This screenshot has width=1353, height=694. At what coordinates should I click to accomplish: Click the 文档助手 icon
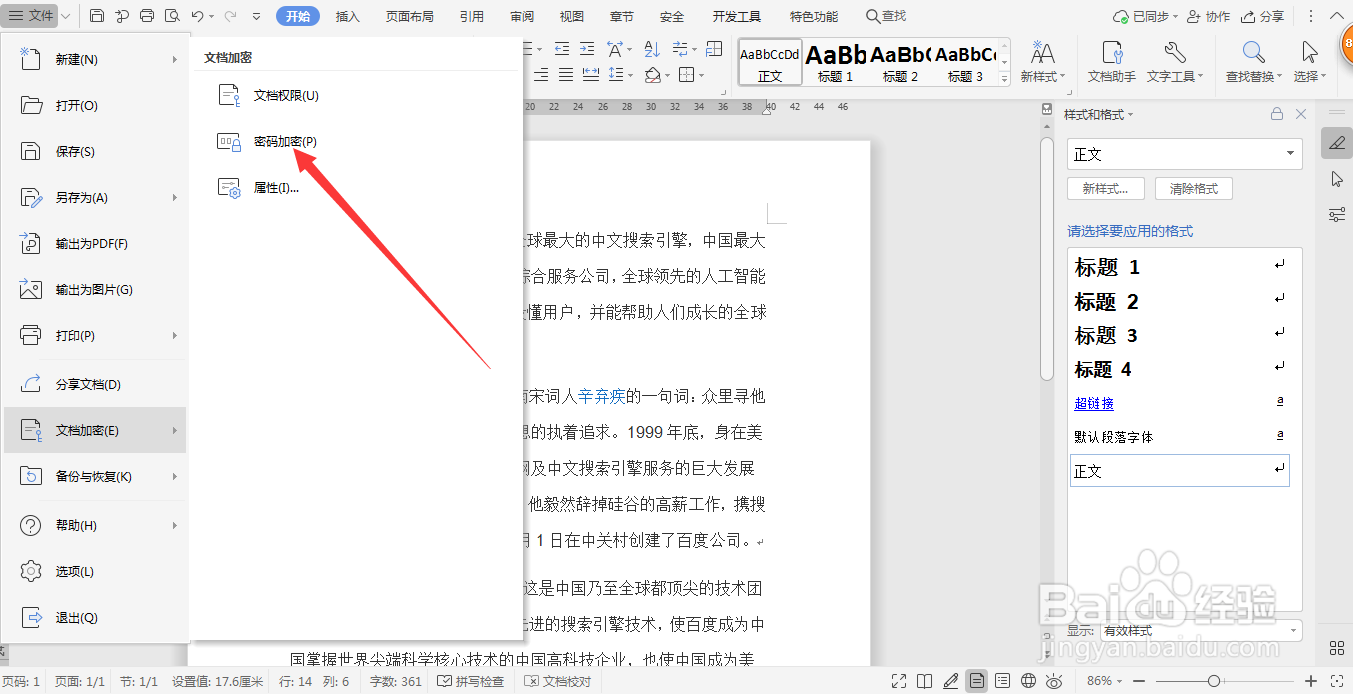1112,63
